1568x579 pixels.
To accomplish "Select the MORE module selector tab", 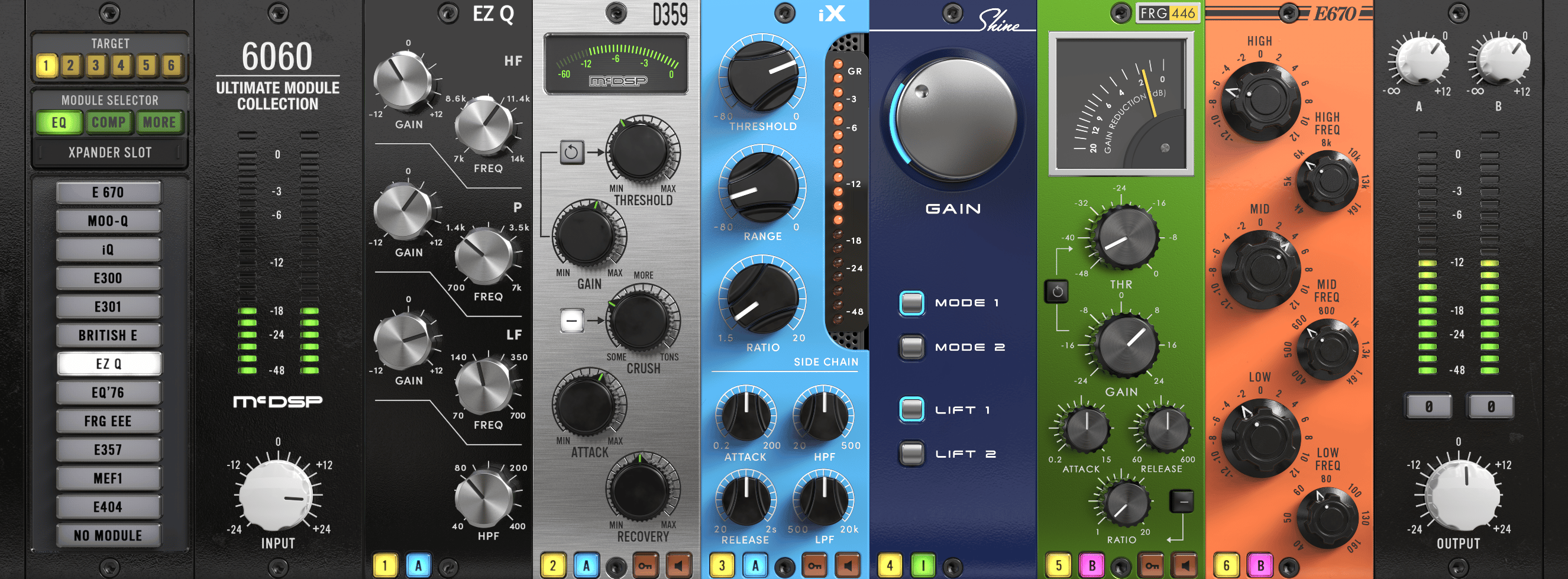I will [160, 123].
